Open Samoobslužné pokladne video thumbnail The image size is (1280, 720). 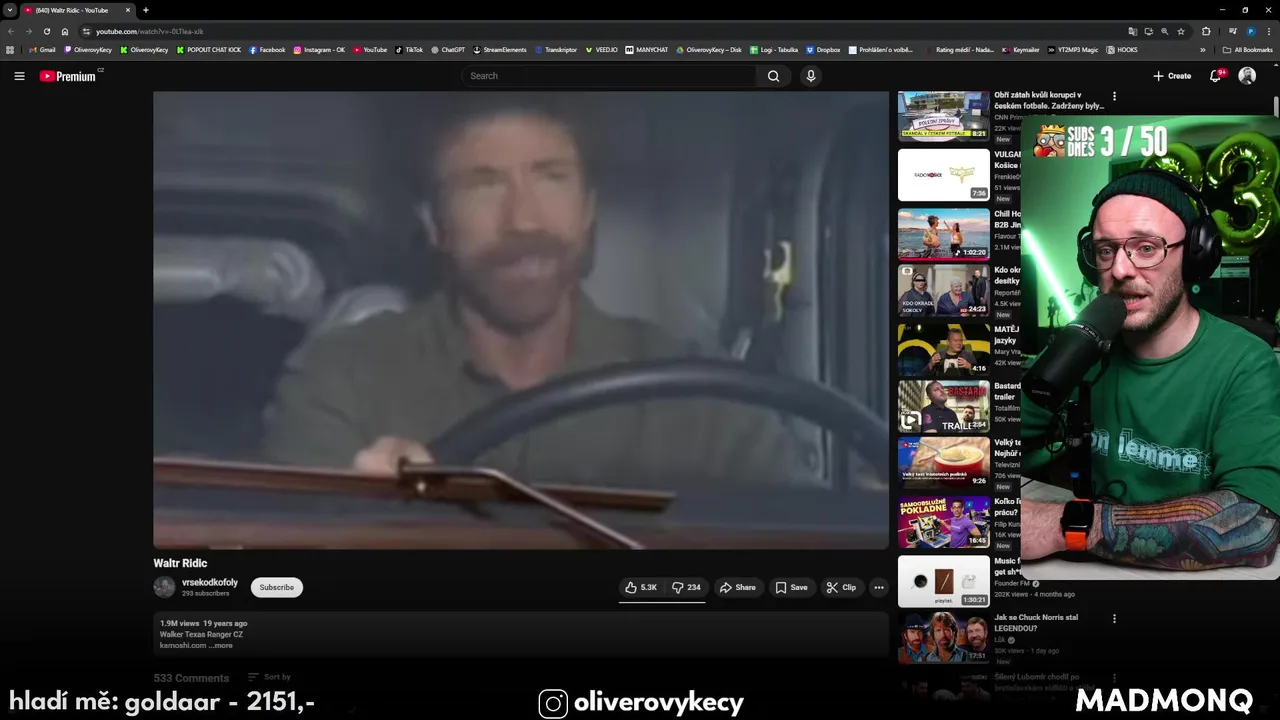pyautogui.click(x=944, y=522)
